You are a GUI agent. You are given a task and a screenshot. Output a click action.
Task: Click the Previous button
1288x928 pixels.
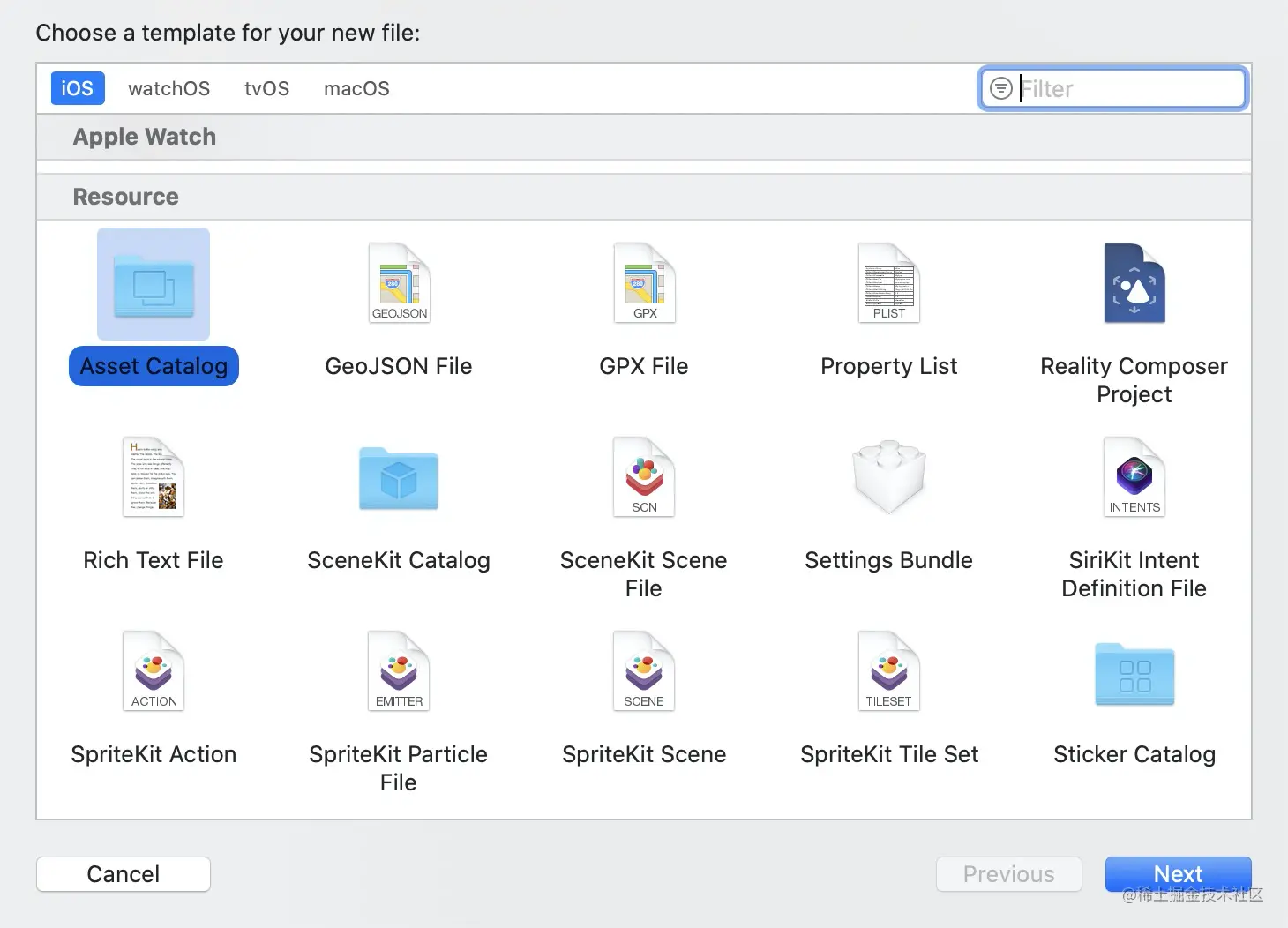(1009, 874)
